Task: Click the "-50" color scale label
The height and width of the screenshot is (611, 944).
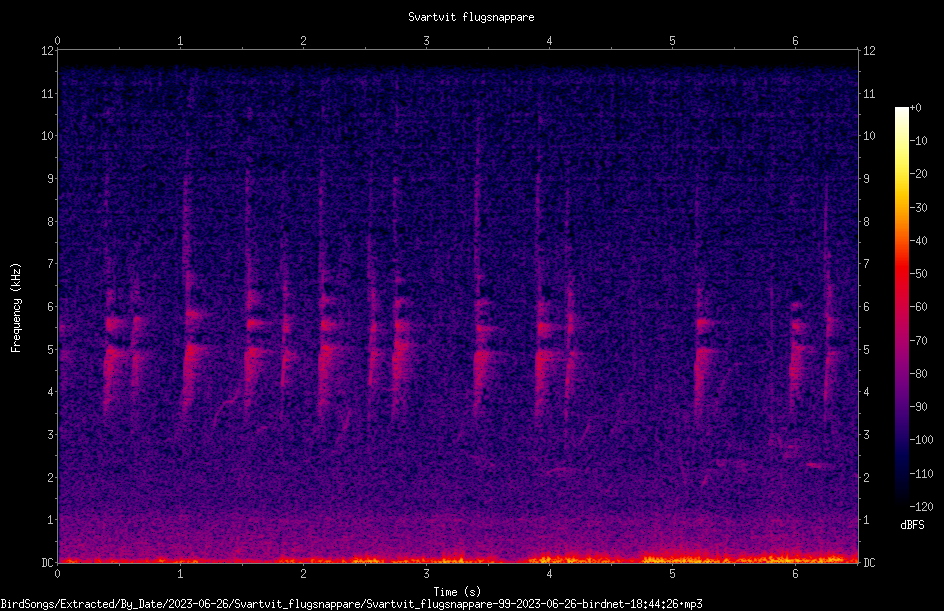Action: [x=918, y=274]
